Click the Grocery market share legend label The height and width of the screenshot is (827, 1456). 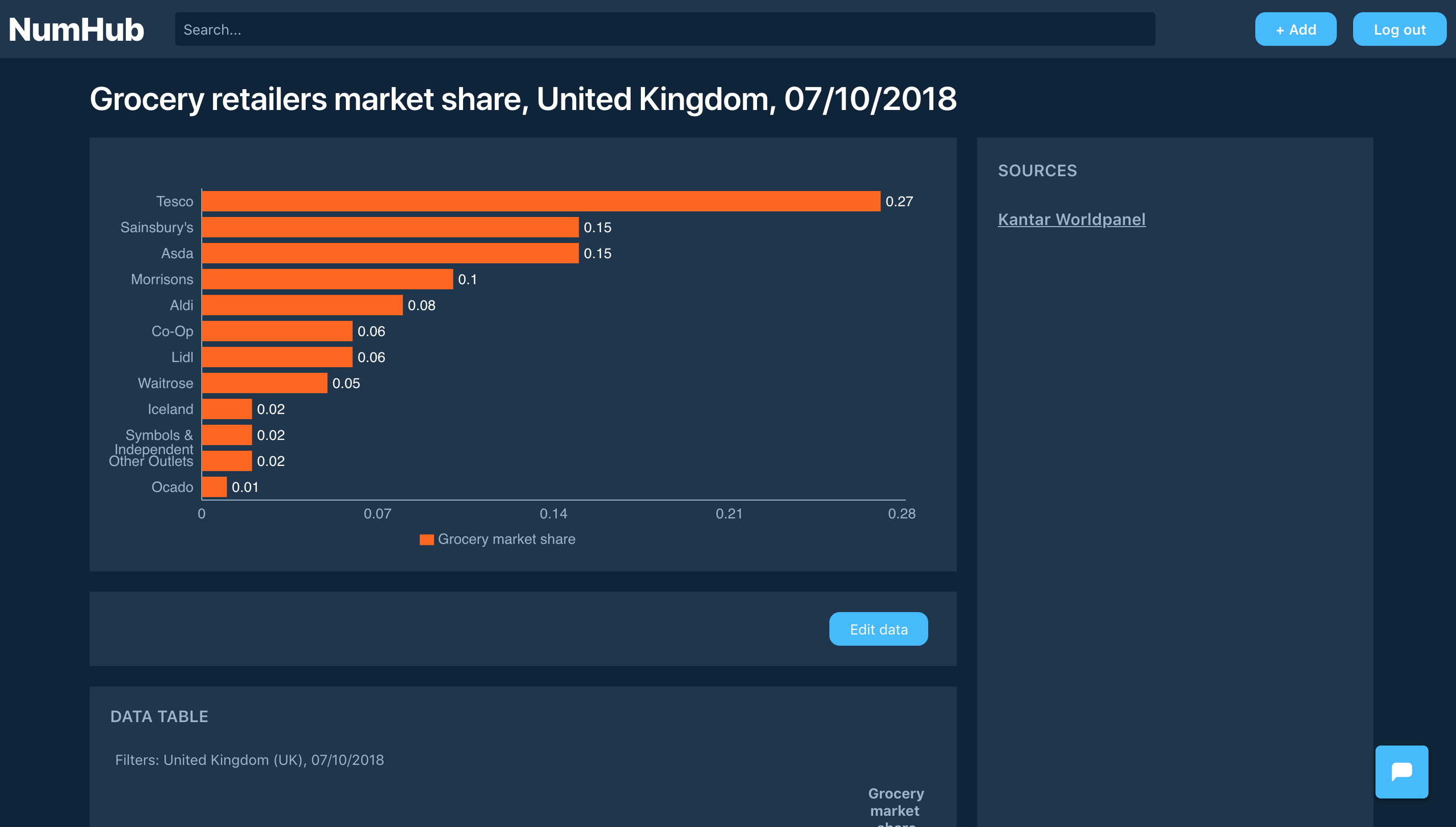pos(506,540)
